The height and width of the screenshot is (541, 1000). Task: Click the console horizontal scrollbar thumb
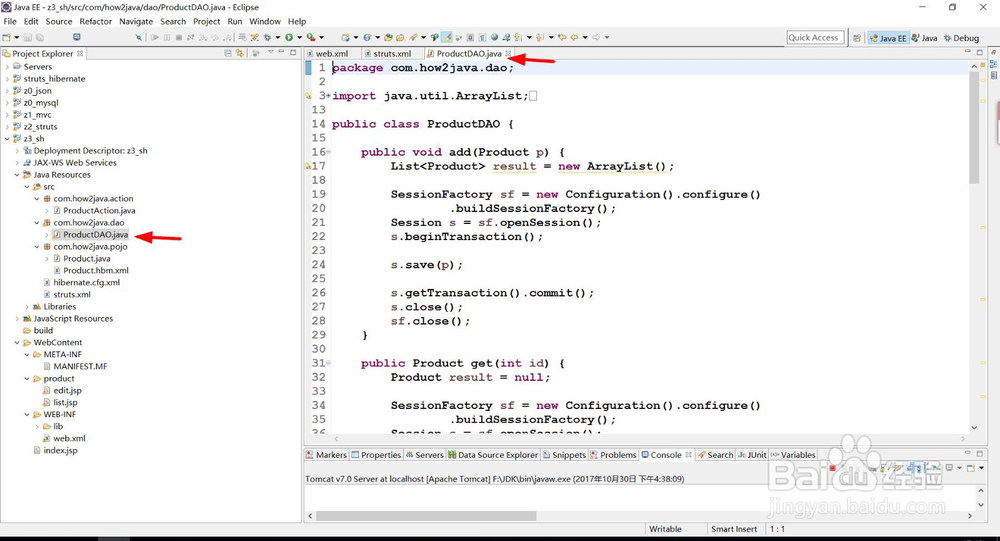click(426, 515)
